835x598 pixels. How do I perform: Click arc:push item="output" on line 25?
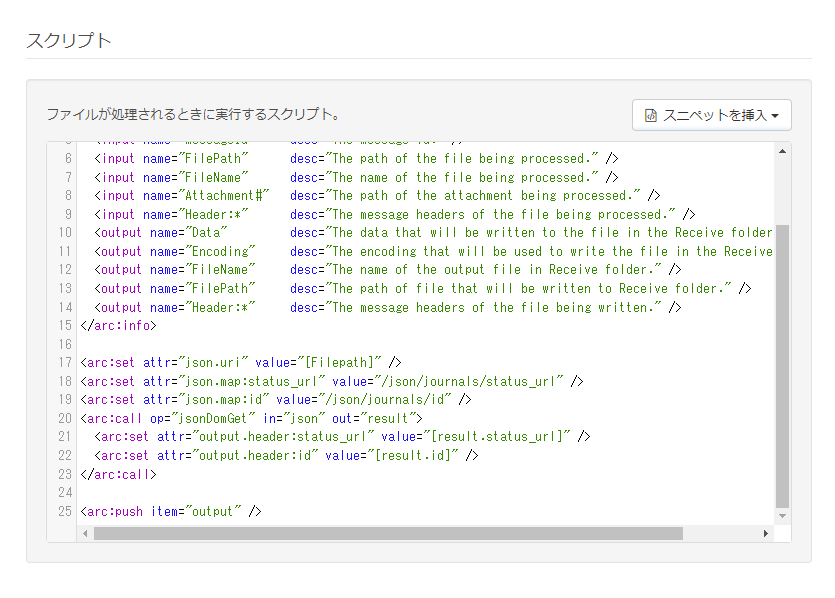[171, 511]
